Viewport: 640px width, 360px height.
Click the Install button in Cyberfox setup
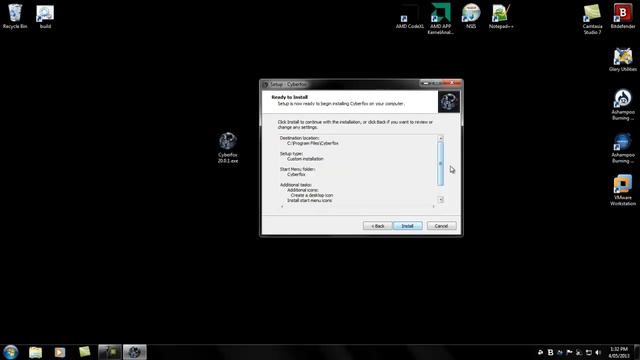click(x=407, y=226)
